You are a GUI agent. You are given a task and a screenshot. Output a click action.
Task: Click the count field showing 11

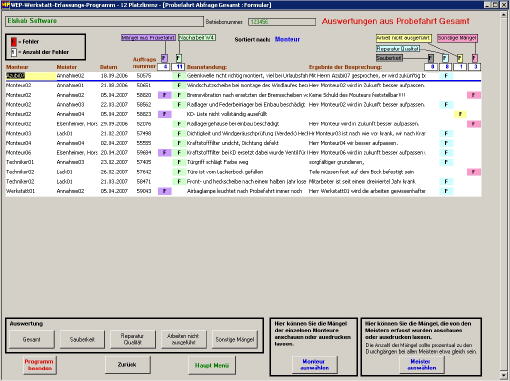coord(178,67)
